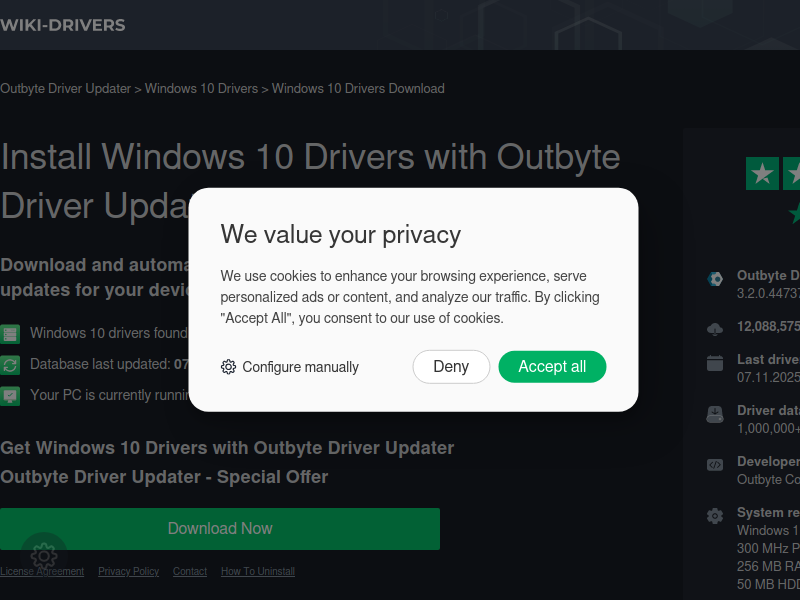This screenshot has width=800, height=600.
Task: Accept all cookies
Action: tap(552, 367)
